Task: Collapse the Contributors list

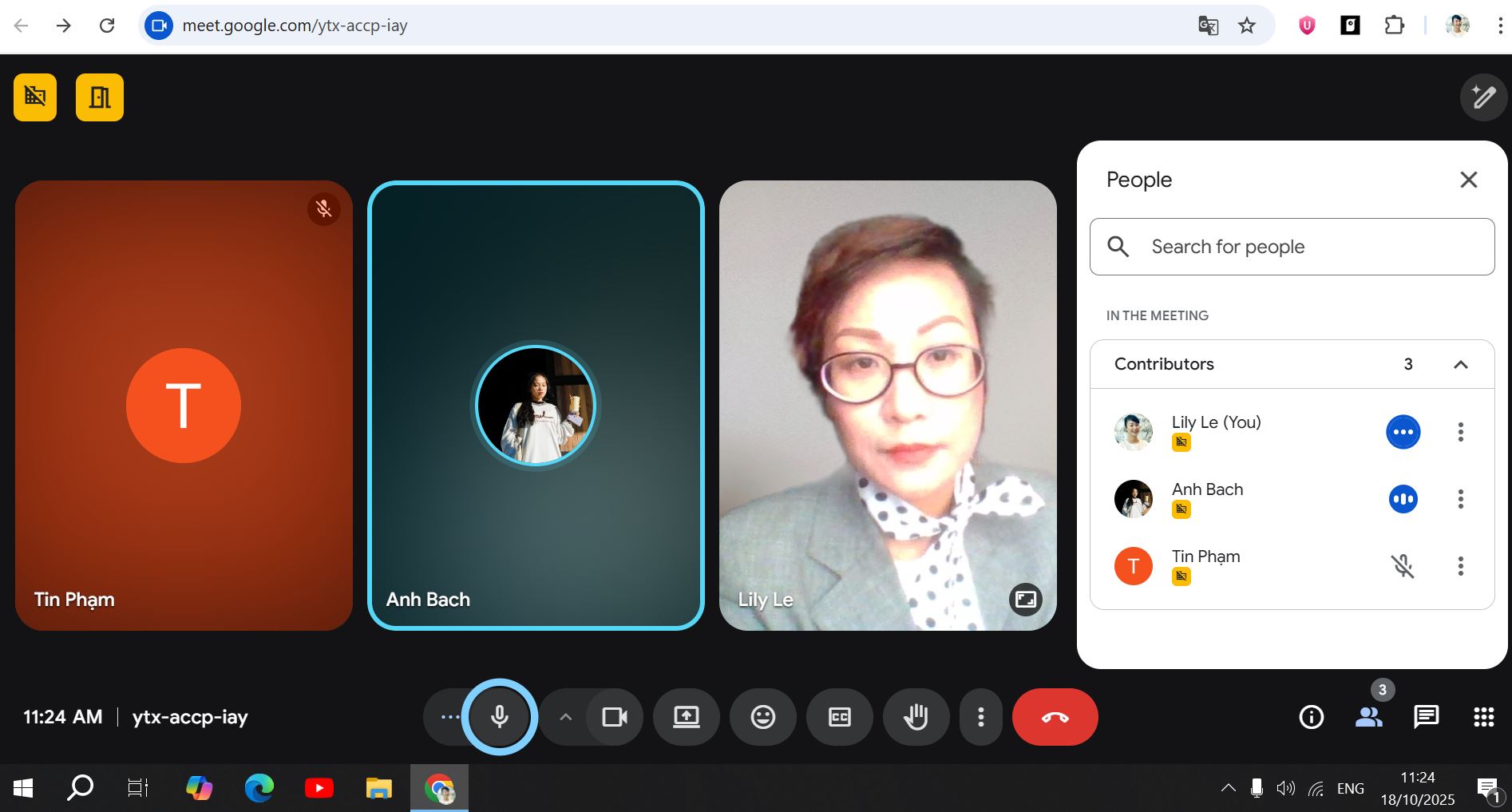Action: click(x=1460, y=364)
